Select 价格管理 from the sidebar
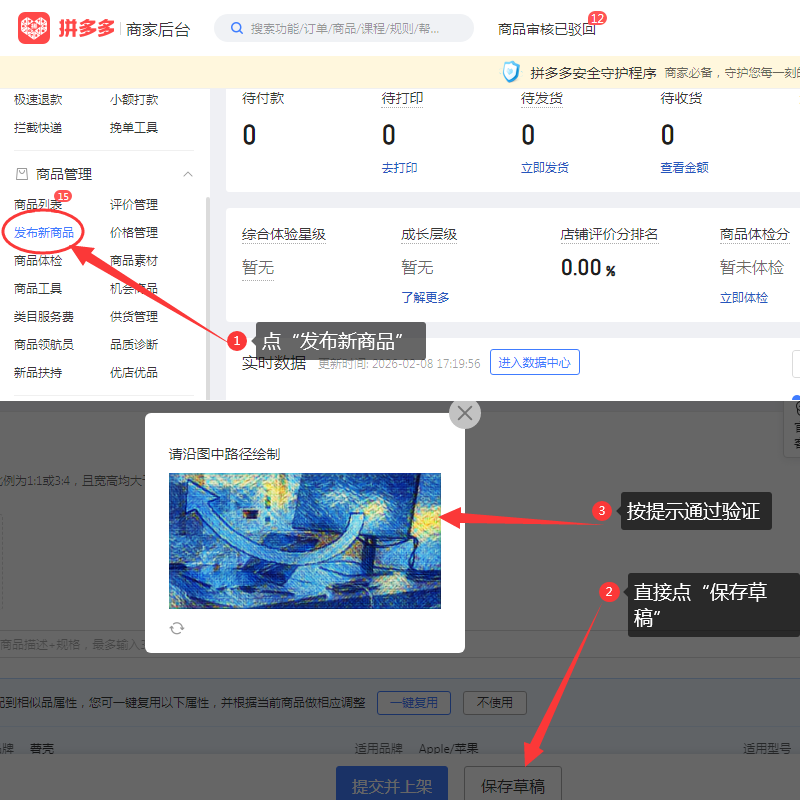 click(x=133, y=232)
